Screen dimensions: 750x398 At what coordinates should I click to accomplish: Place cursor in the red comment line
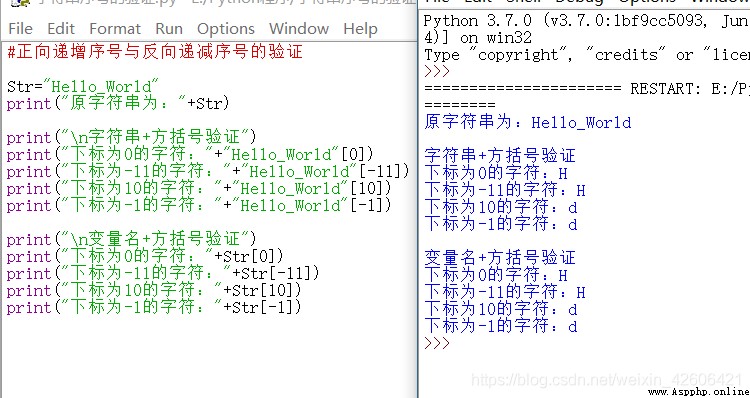click(x=154, y=52)
